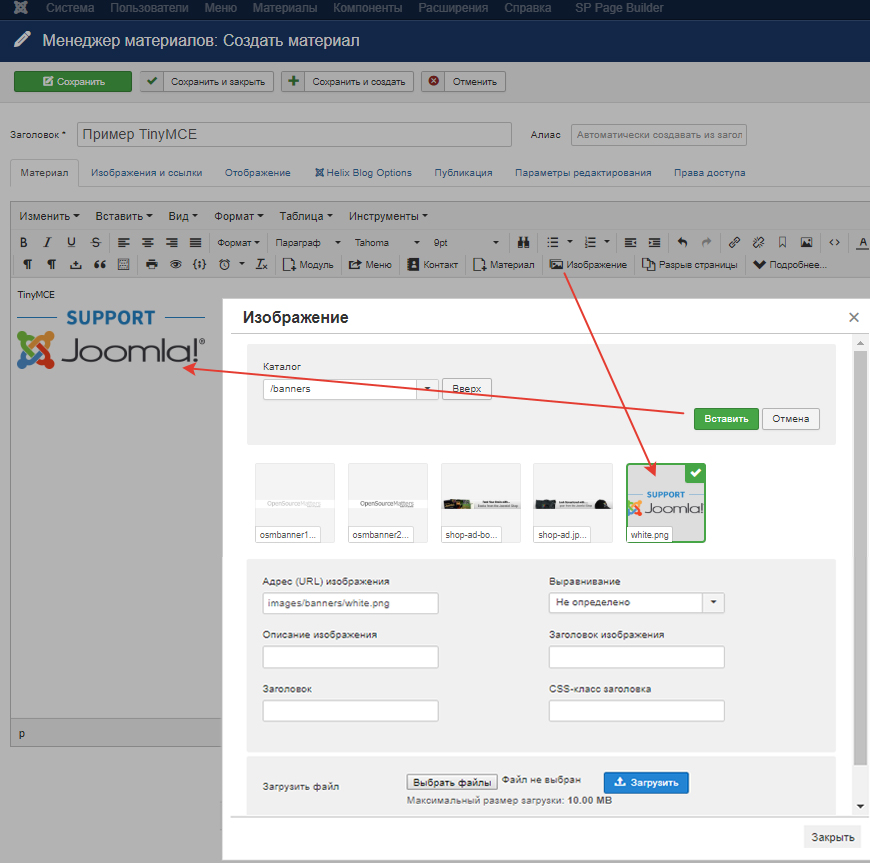Click the green Вставить button
Screen dimensions: 870x863
click(726, 419)
